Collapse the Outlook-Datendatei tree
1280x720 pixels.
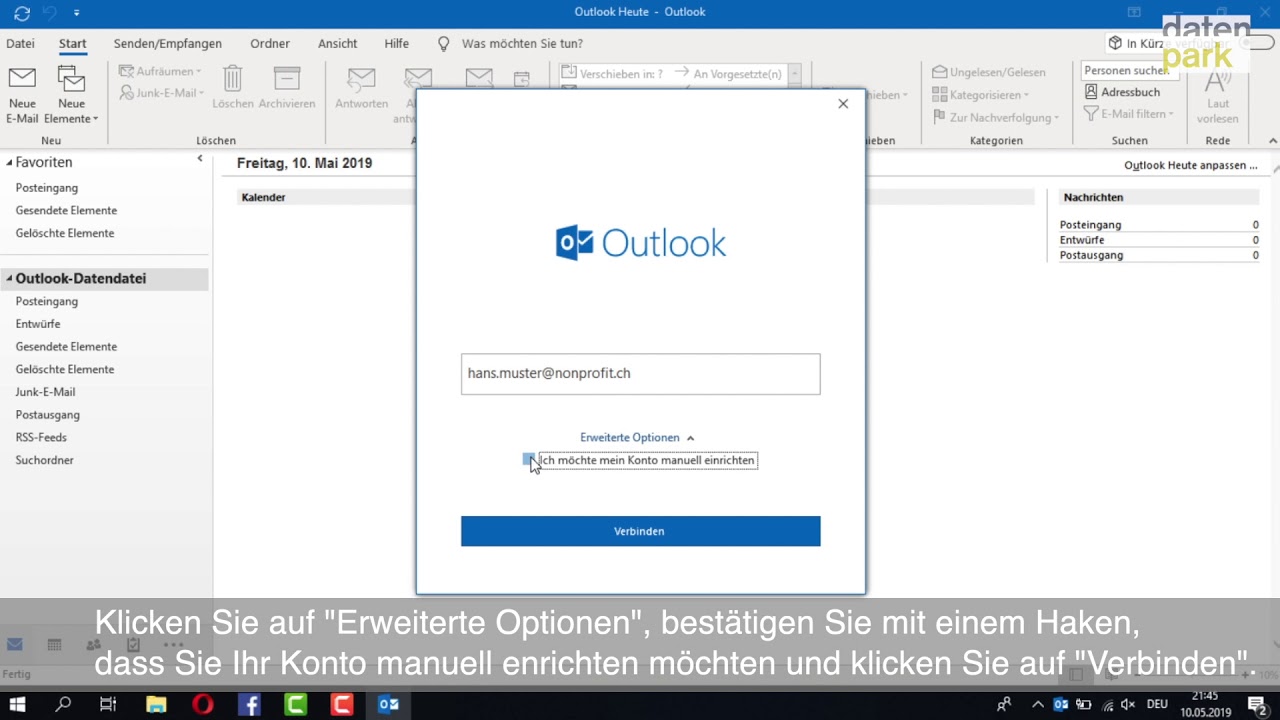[x=9, y=279]
